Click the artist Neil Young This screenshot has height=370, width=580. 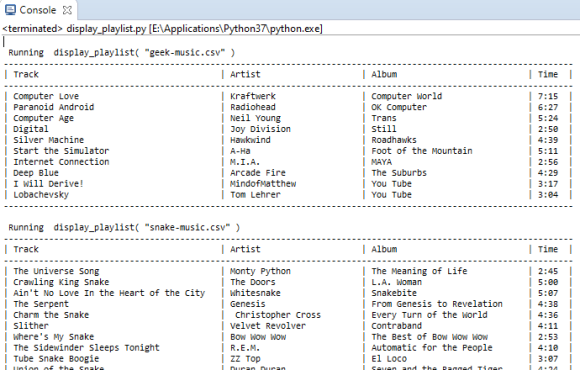pyautogui.click(x=255, y=118)
